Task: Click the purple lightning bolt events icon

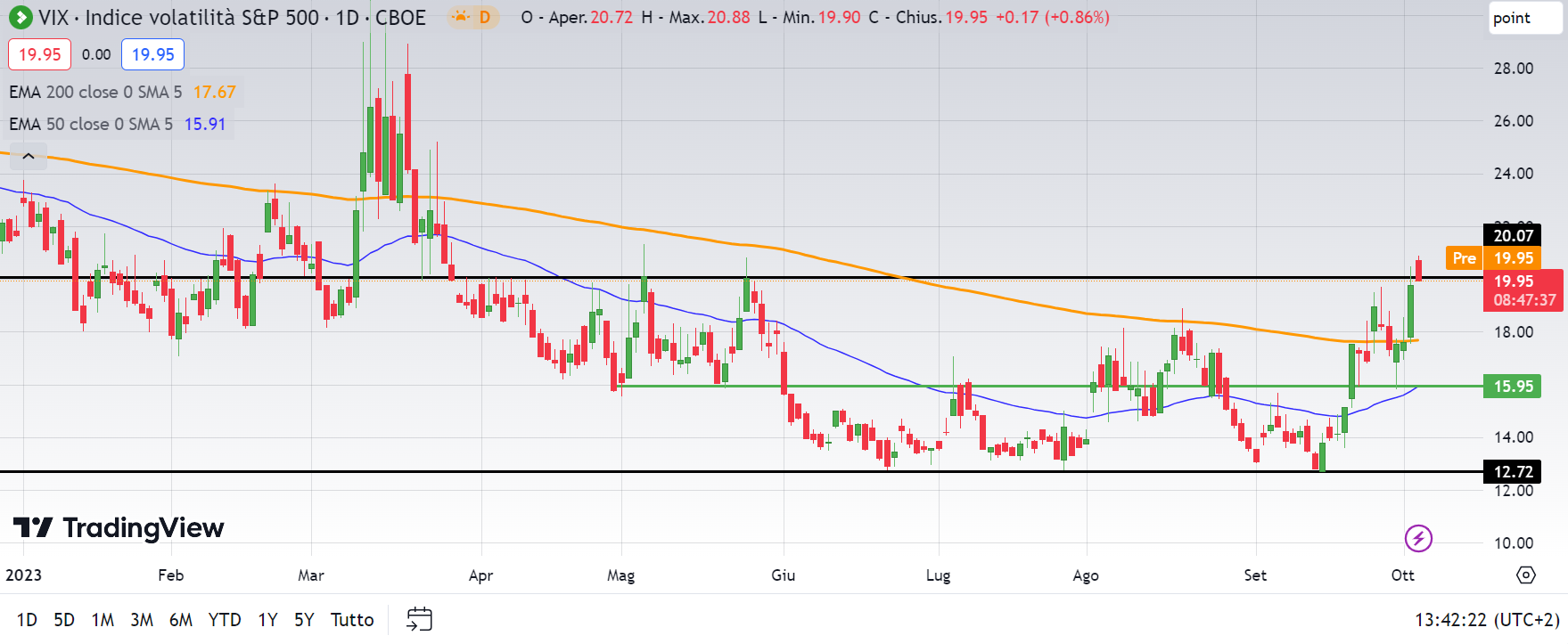Action: tap(1418, 538)
